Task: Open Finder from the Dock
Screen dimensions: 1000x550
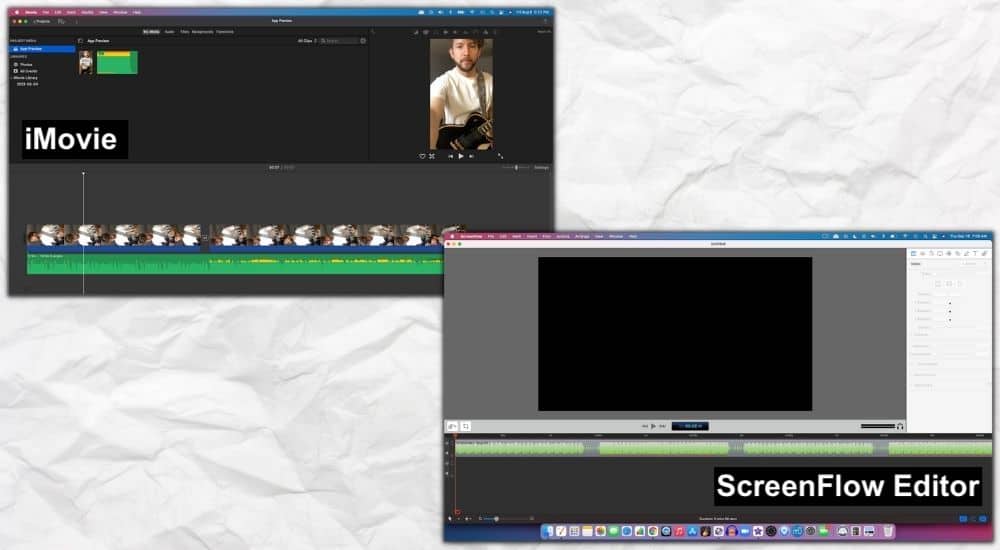Action: pos(547,531)
